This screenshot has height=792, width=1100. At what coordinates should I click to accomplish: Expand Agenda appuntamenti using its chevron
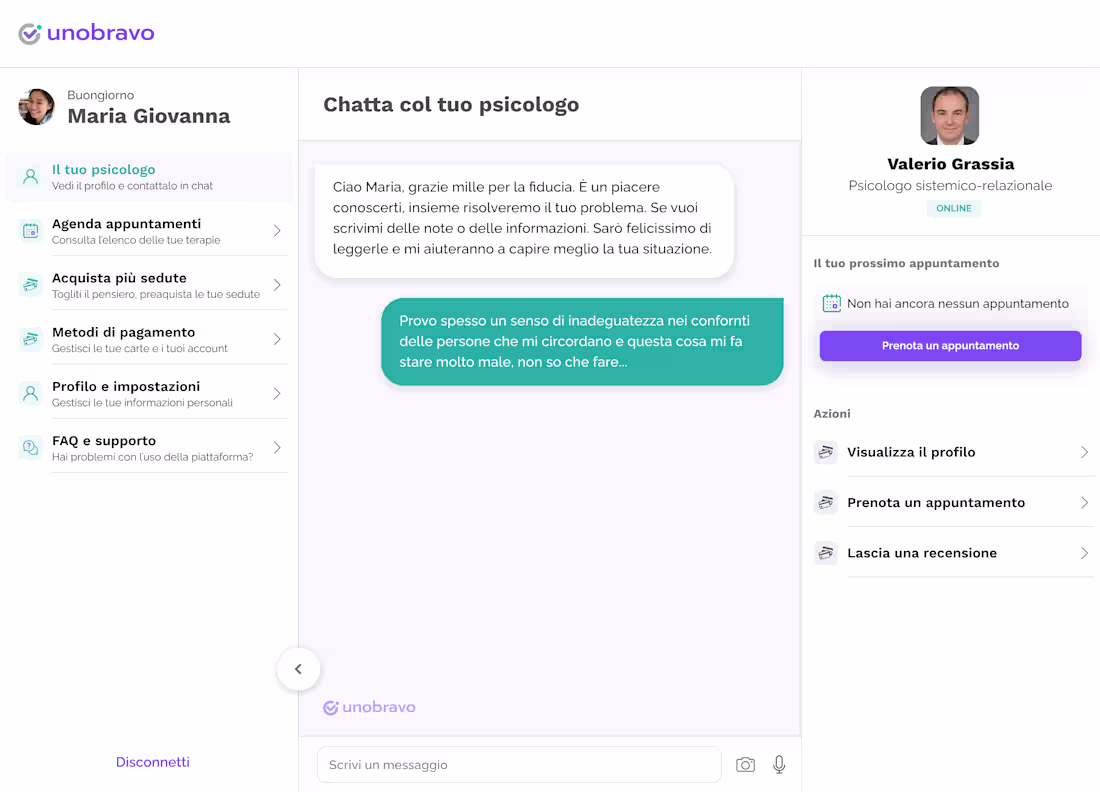pyautogui.click(x=277, y=230)
